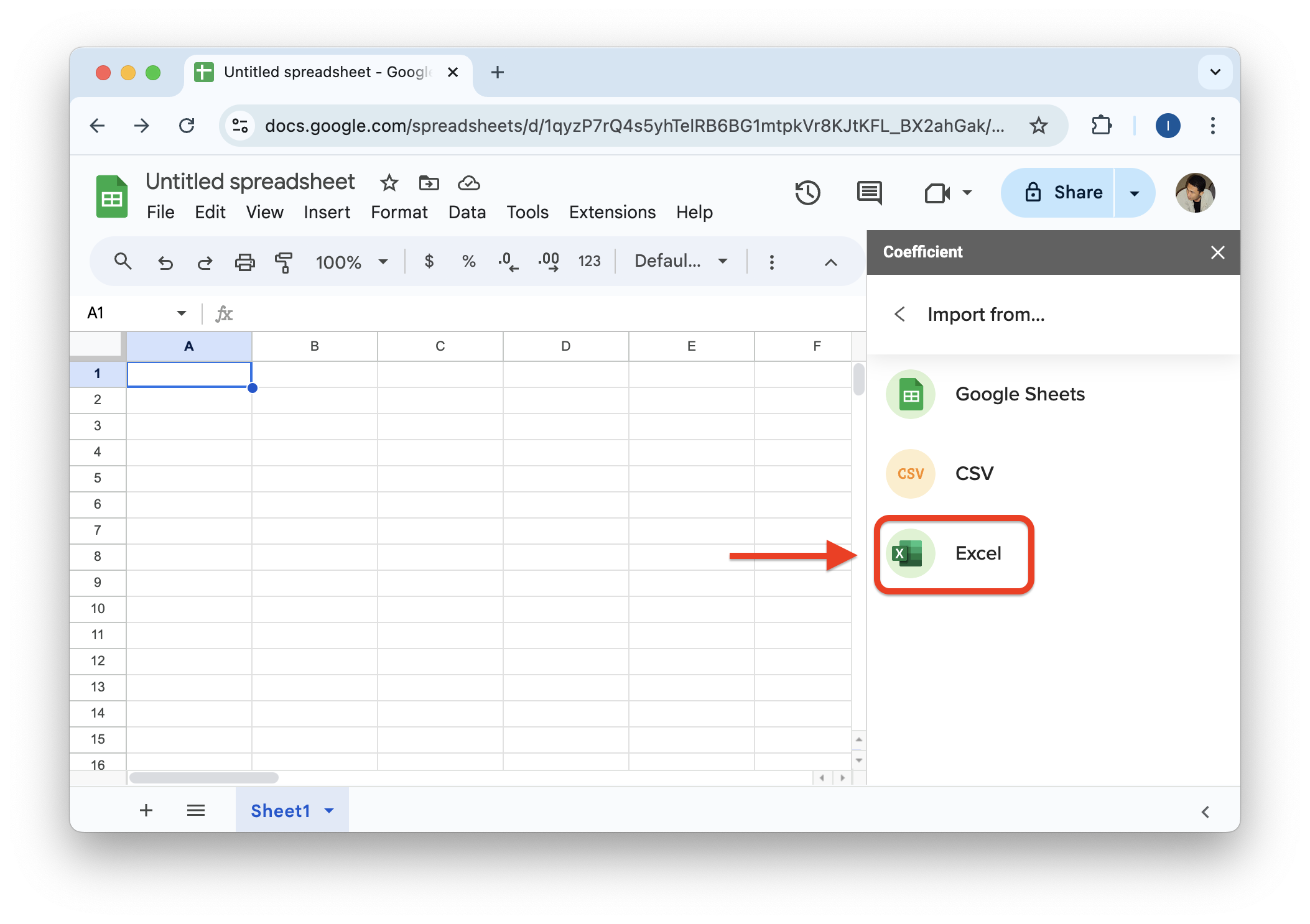Open the Extensions menu
1310x924 pixels.
click(612, 212)
